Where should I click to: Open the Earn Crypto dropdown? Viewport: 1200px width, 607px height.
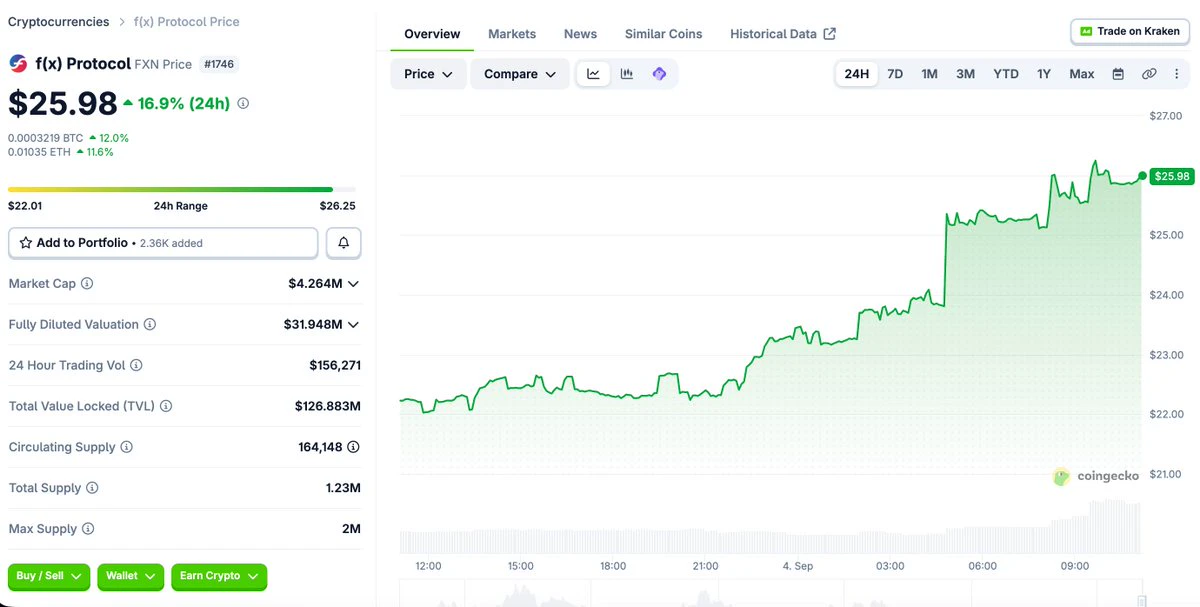[x=219, y=577]
